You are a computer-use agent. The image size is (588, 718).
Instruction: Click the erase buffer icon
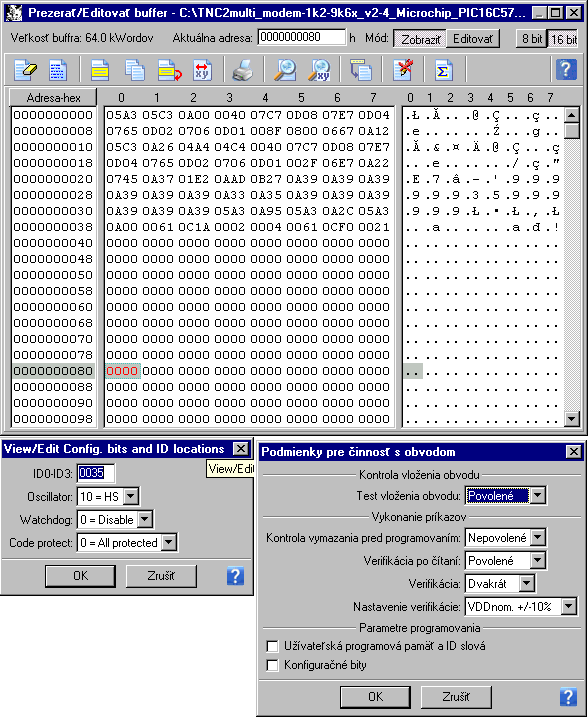(x=25, y=70)
